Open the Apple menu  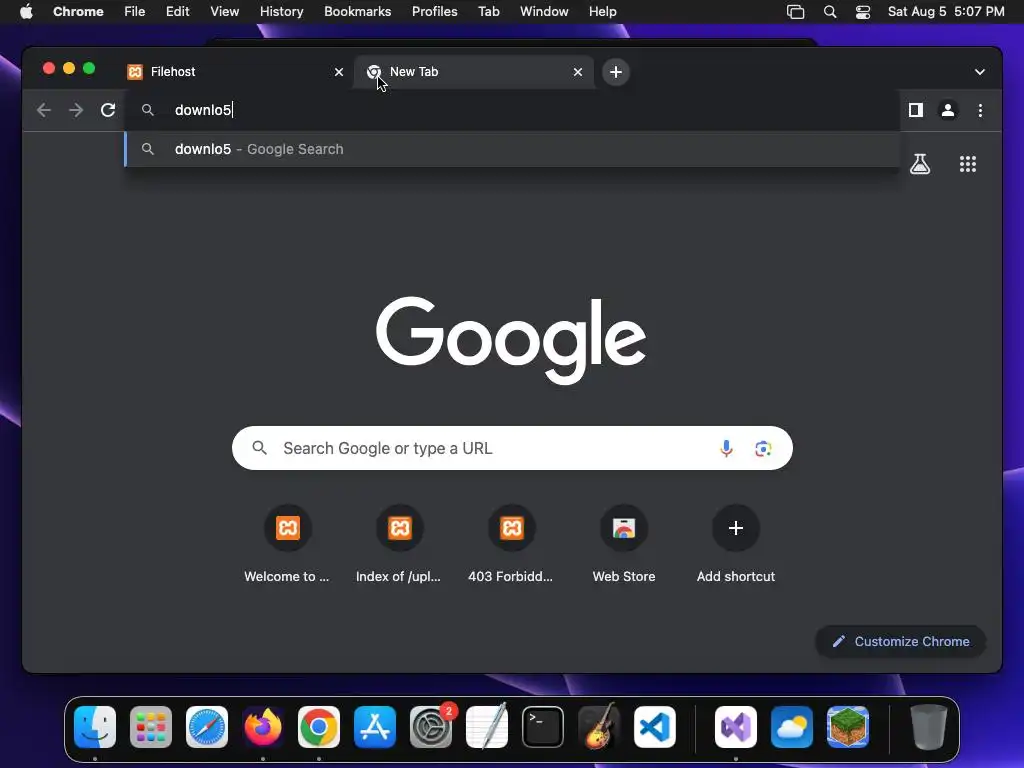(26, 12)
